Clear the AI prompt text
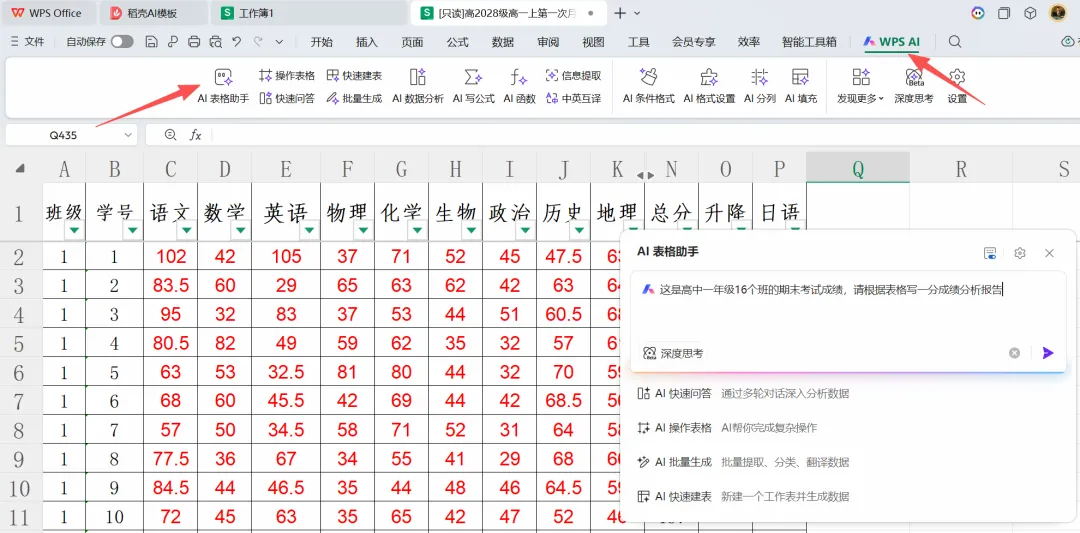 (x=1014, y=353)
